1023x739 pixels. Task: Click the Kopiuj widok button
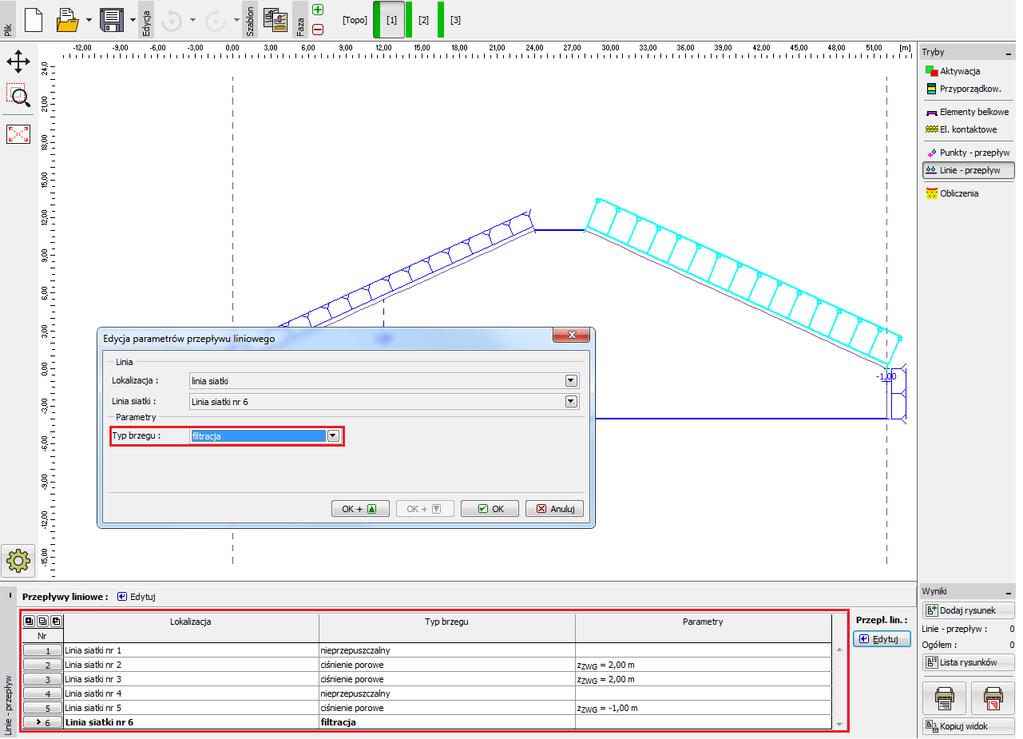pyautogui.click(x=968, y=726)
